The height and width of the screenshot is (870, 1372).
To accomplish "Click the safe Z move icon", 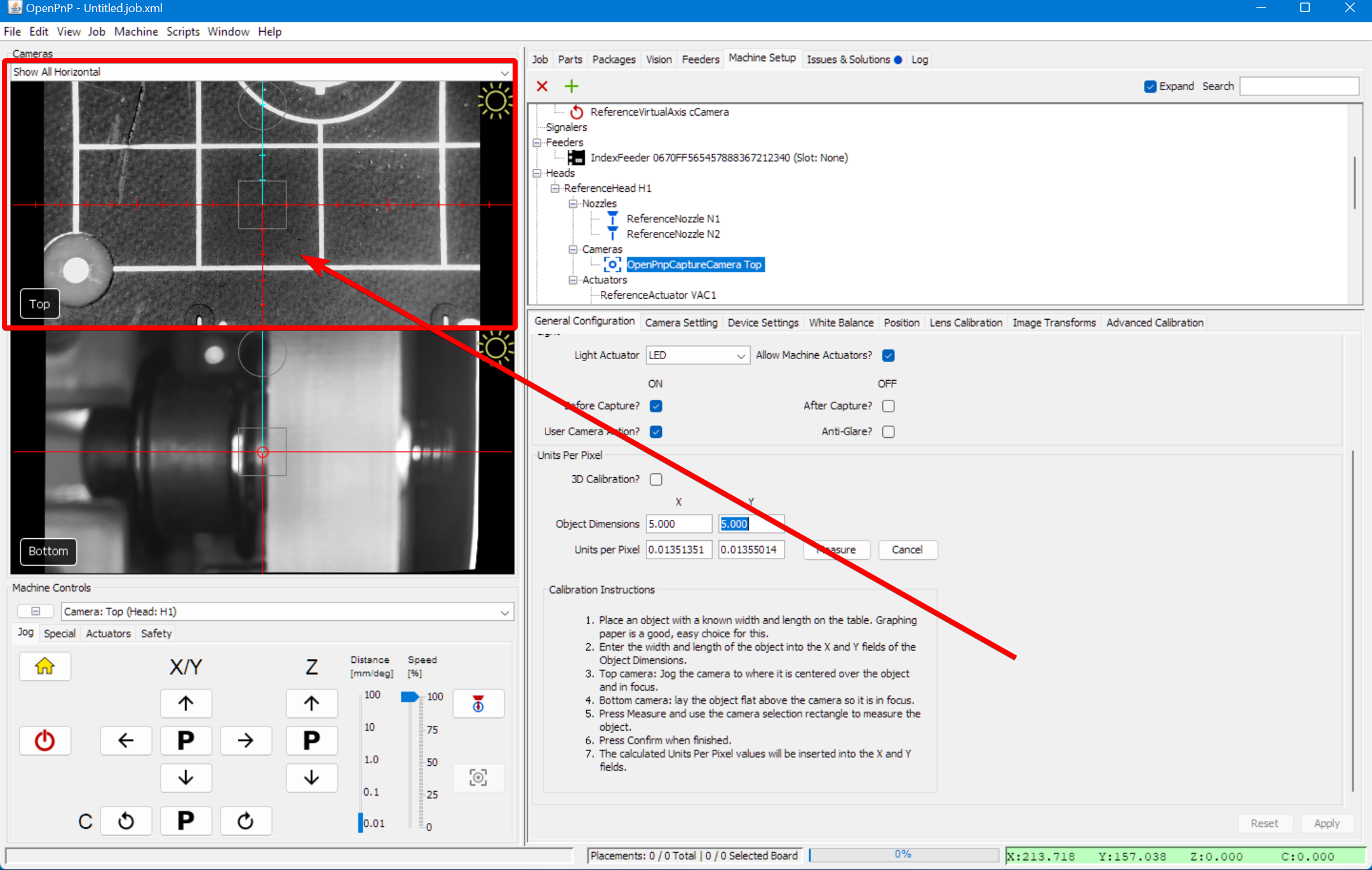I will point(478,703).
